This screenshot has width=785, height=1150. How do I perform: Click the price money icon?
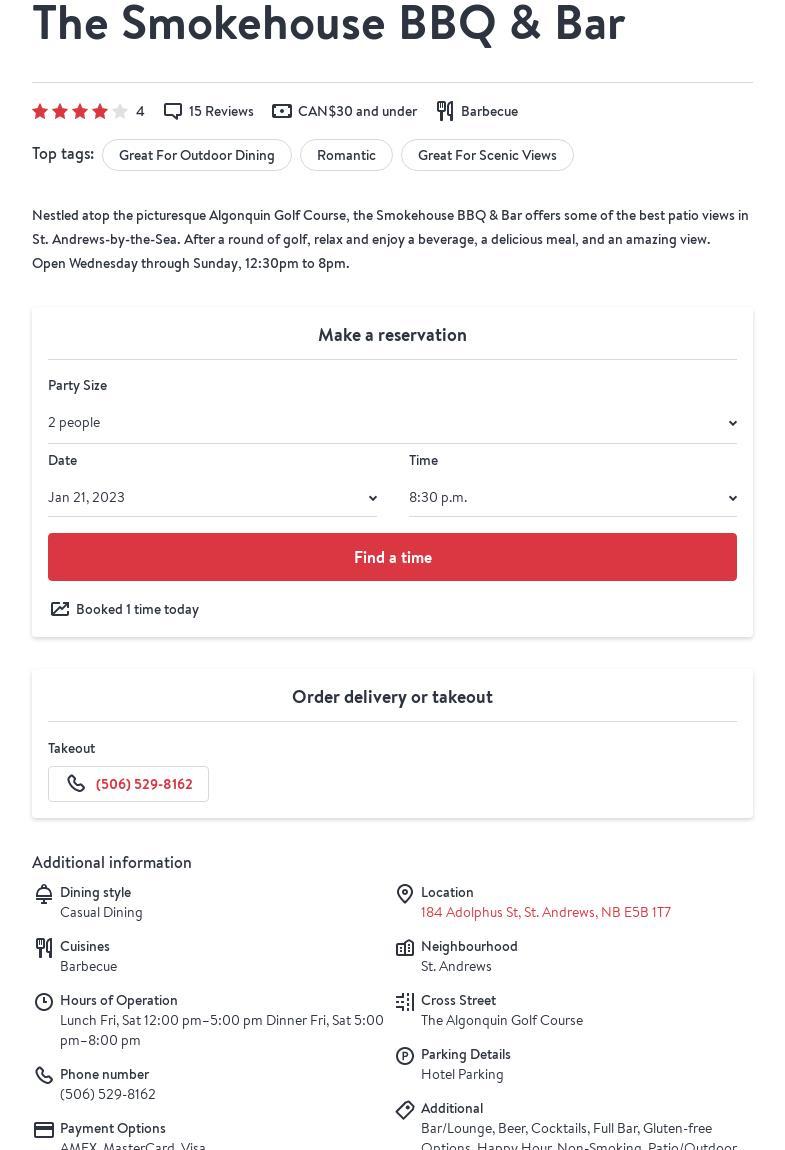(x=282, y=111)
